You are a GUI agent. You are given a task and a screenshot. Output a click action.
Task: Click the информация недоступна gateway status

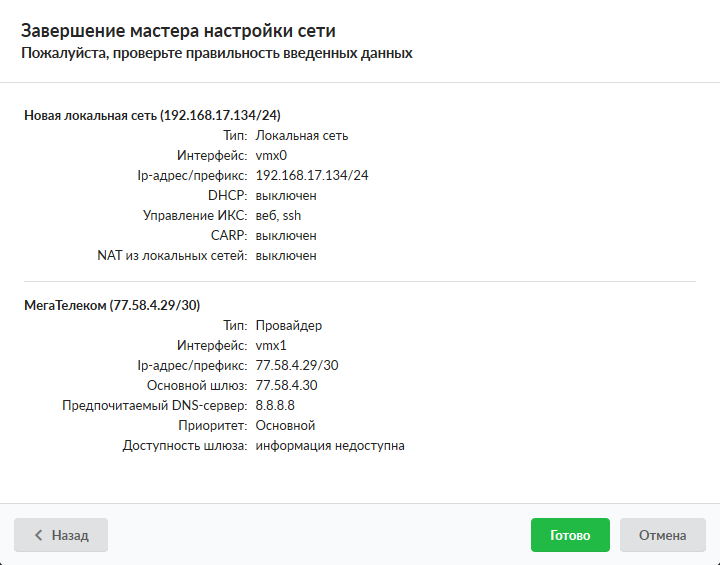(x=330, y=445)
